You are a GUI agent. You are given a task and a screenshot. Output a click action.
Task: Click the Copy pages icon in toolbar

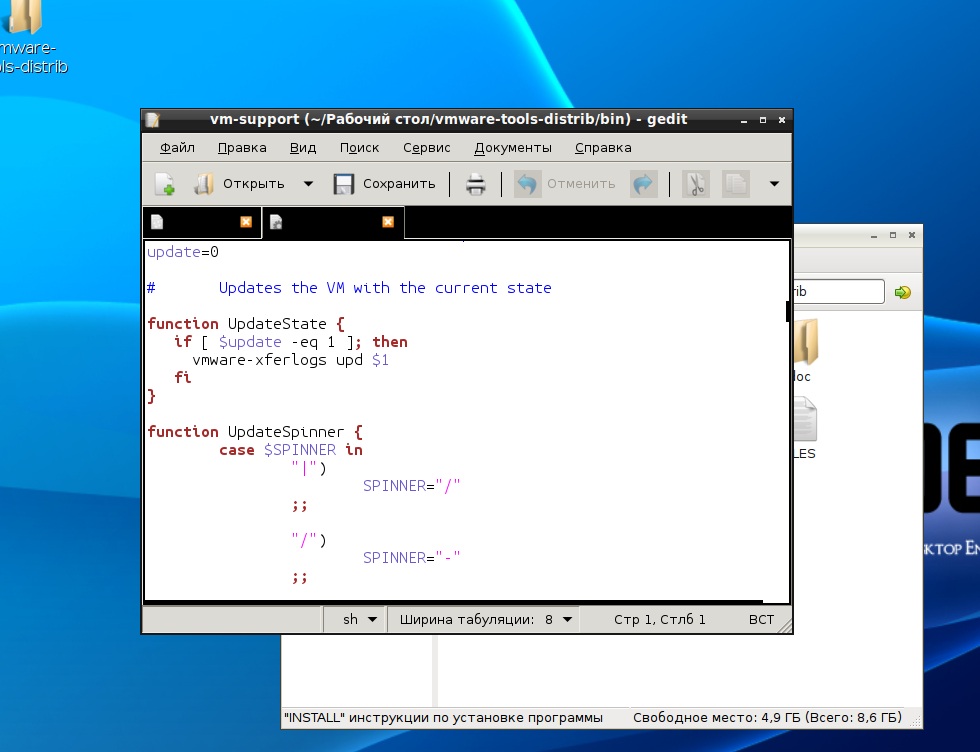[x=735, y=184]
